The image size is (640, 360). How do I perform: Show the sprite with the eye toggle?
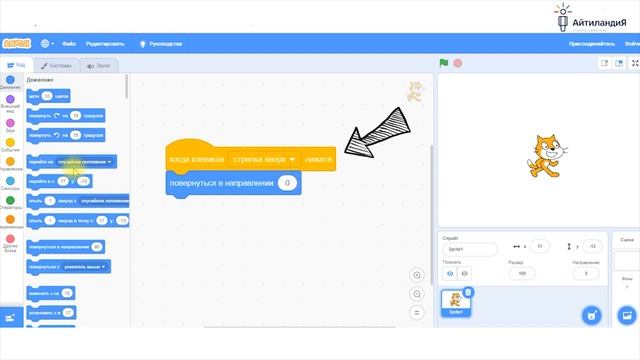pyautogui.click(x=450, y=274)
